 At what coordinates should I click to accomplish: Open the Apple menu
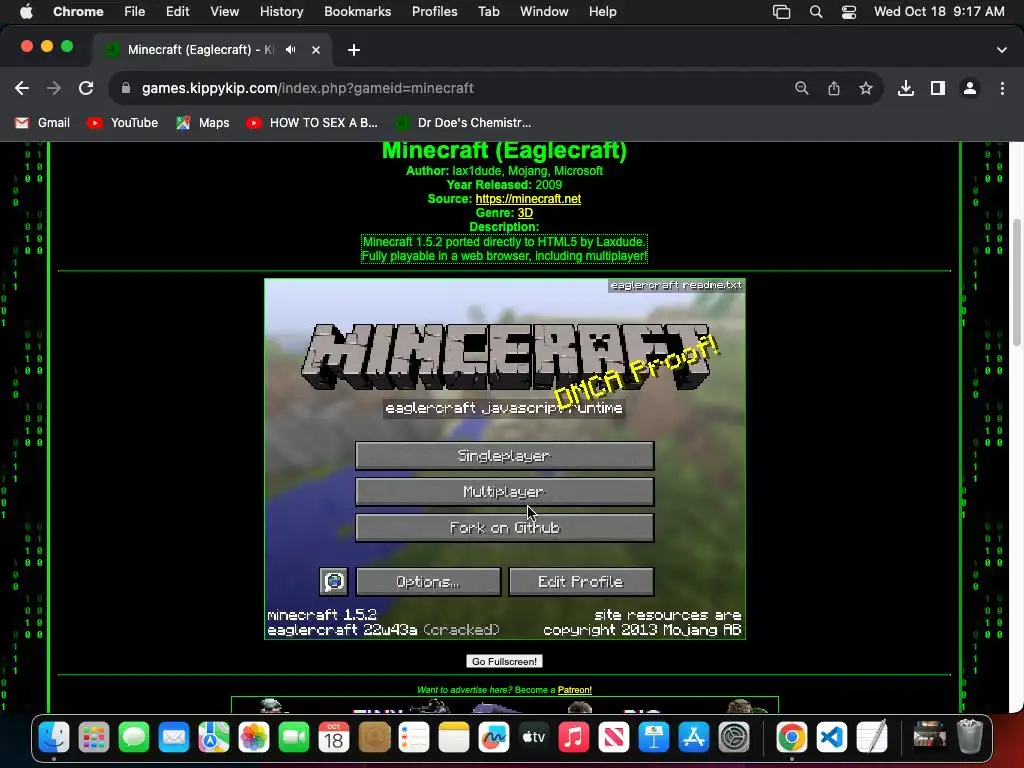coord(26,12)
